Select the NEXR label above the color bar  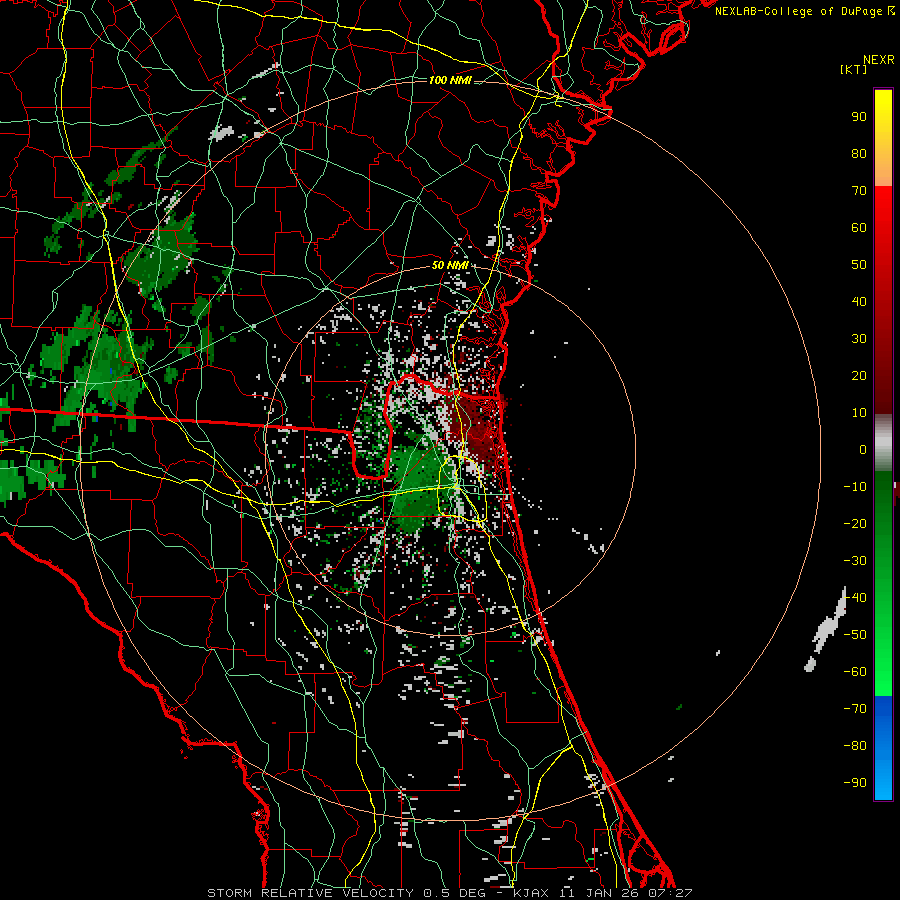(x=879, y=60)
